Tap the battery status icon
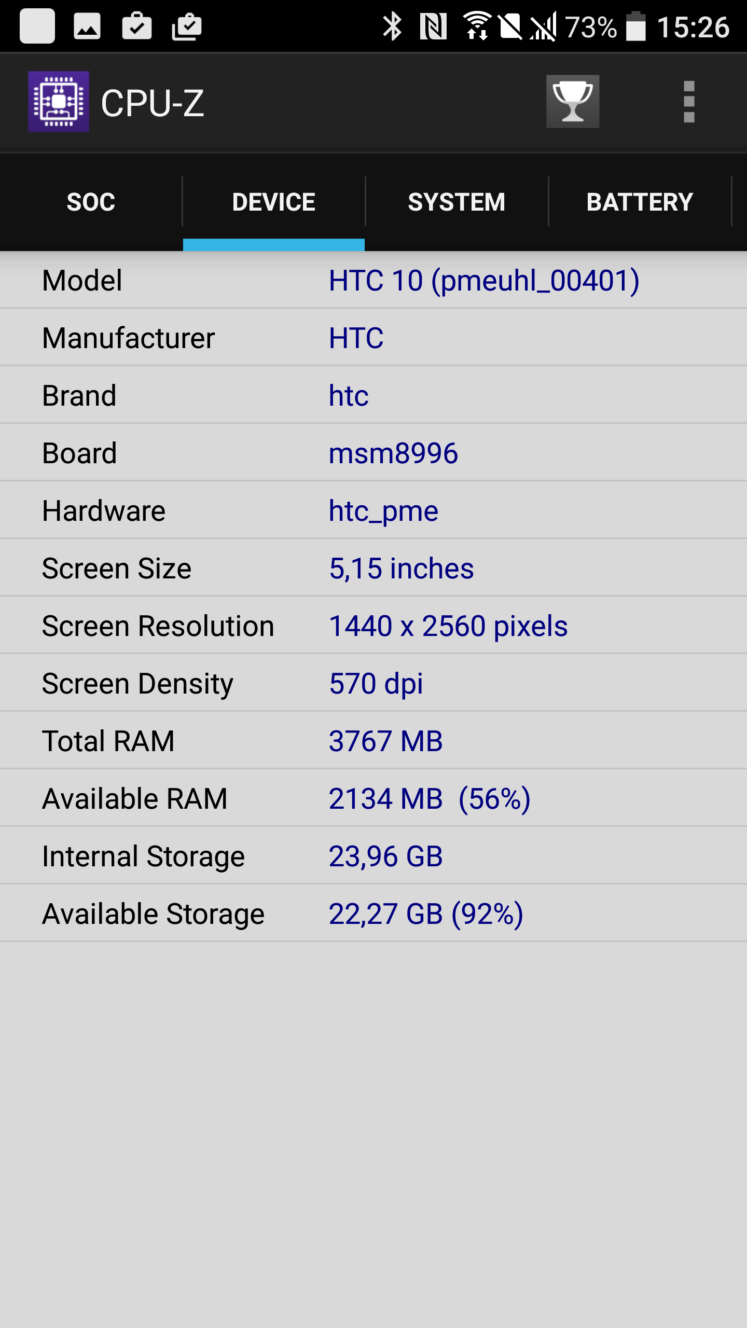 (x=635, y=27)
